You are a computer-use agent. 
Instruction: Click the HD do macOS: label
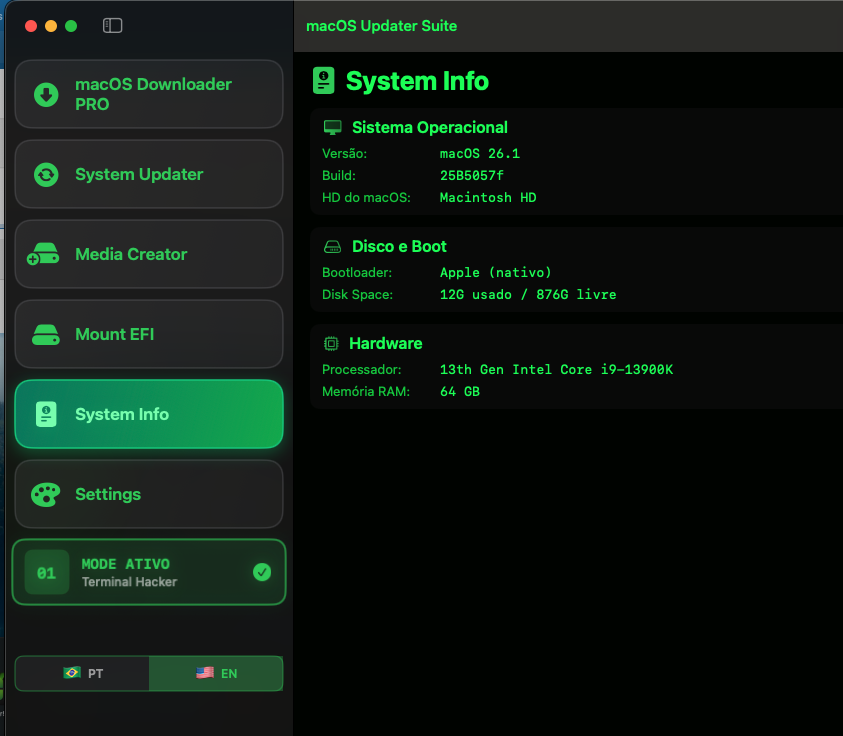(x=366, y=198)
